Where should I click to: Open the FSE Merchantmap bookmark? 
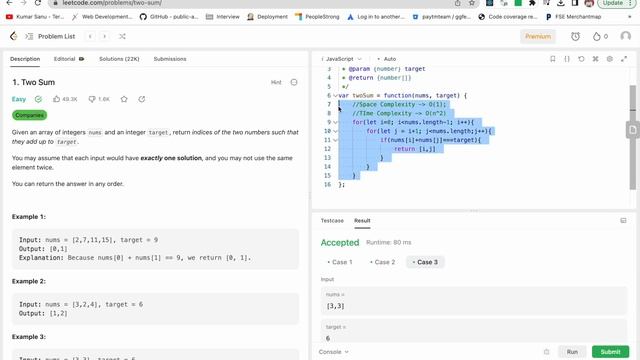(573, 17)
